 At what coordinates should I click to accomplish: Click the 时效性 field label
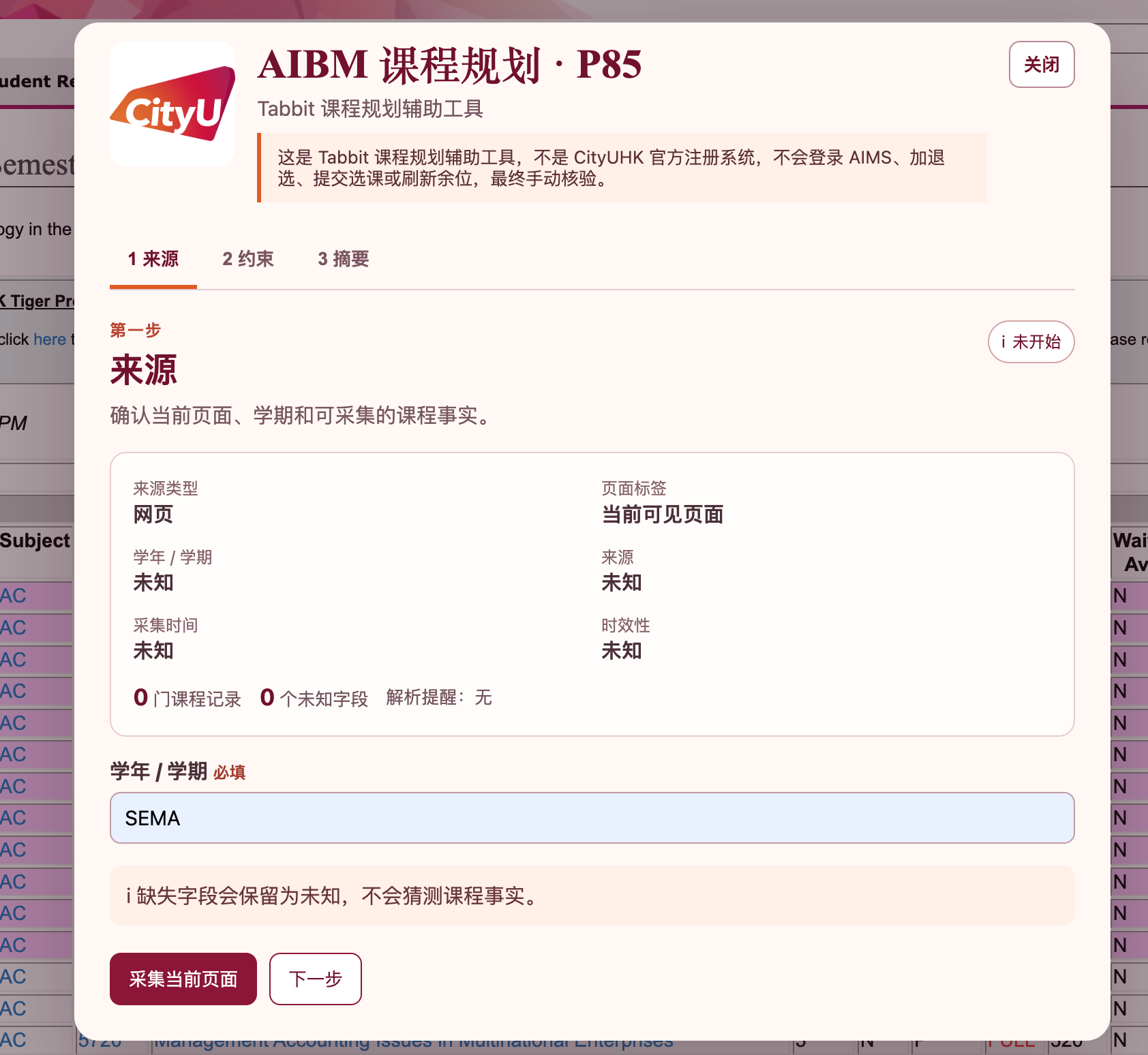click(626, 626)
